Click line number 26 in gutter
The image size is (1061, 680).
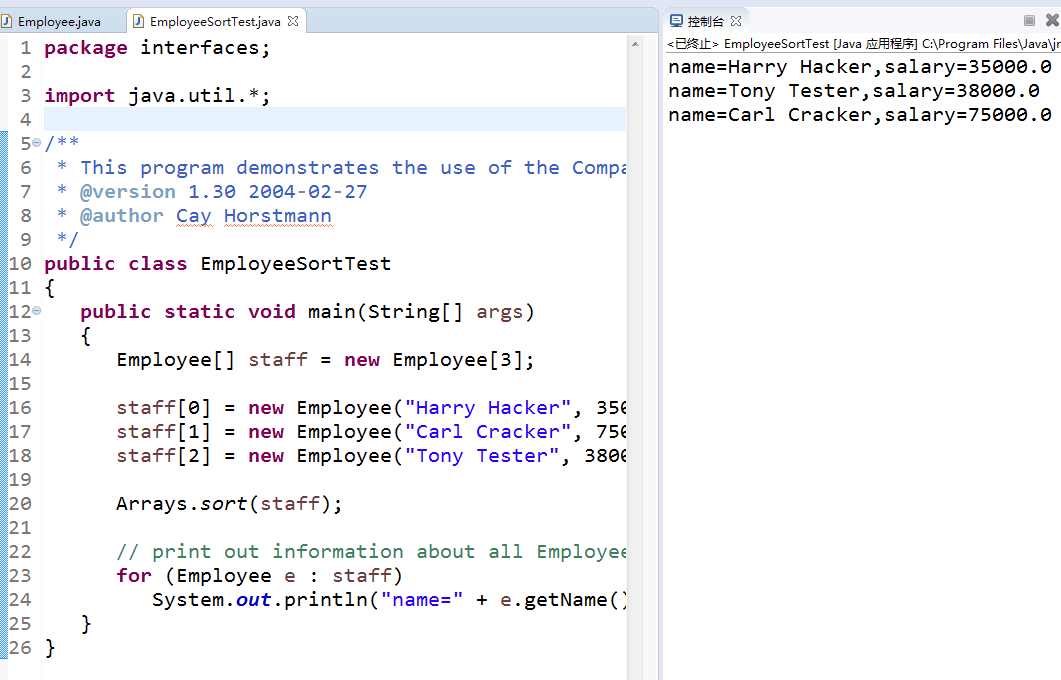tap(20, 648)
